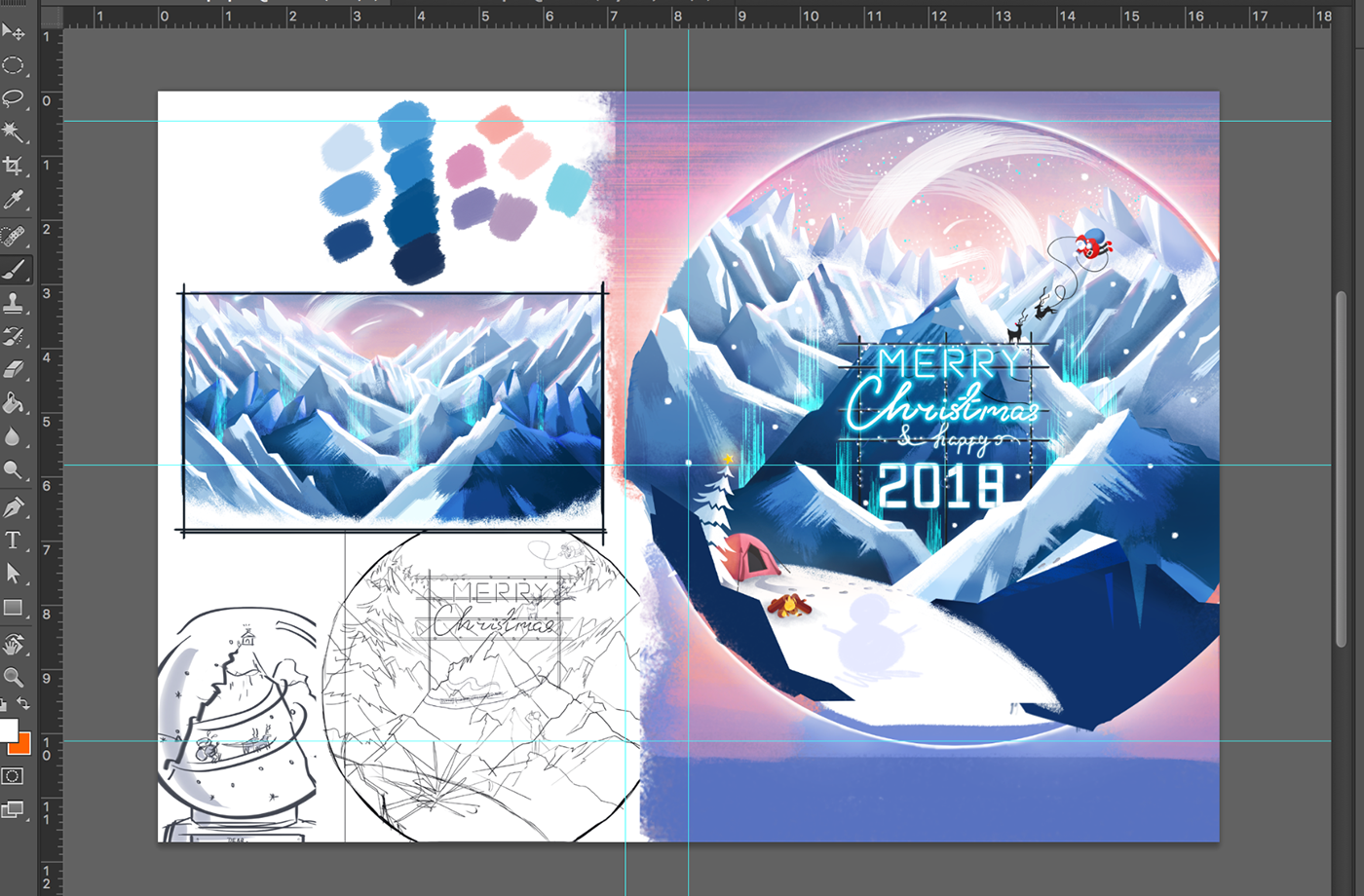
Task: Click the campfire in the illustration
Action: click(789, 607)
